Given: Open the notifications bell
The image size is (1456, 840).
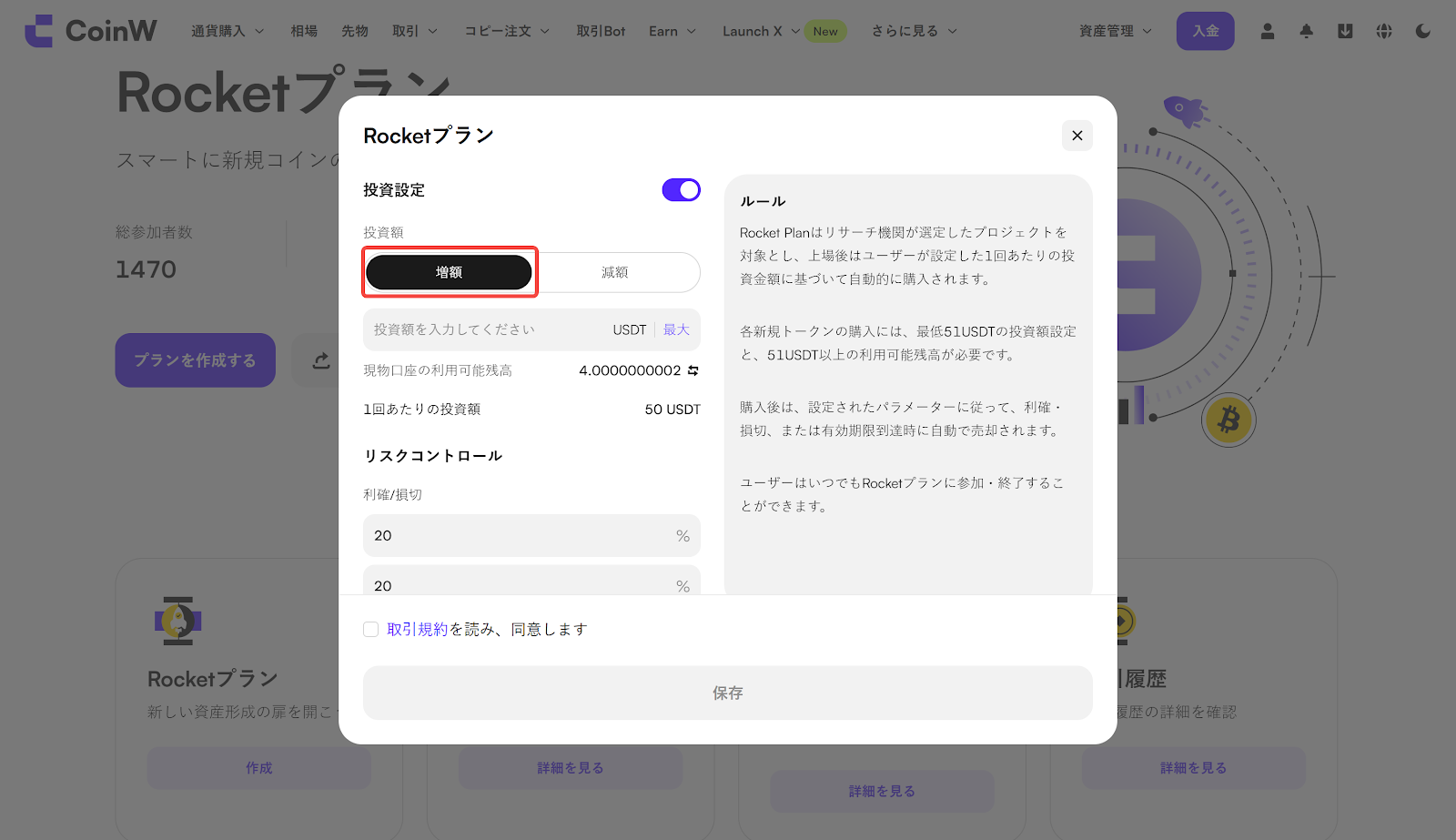Looking at the screenshot, I should [1306, 31].
